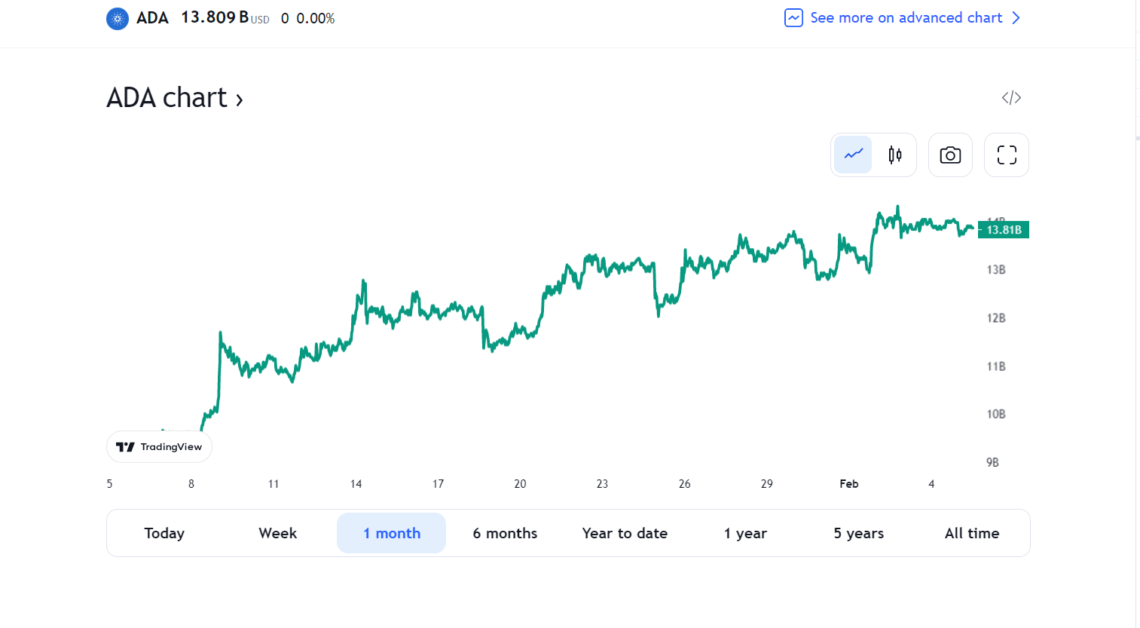
Task: Take a chart snapshot with camera icon
Action: 950,155
